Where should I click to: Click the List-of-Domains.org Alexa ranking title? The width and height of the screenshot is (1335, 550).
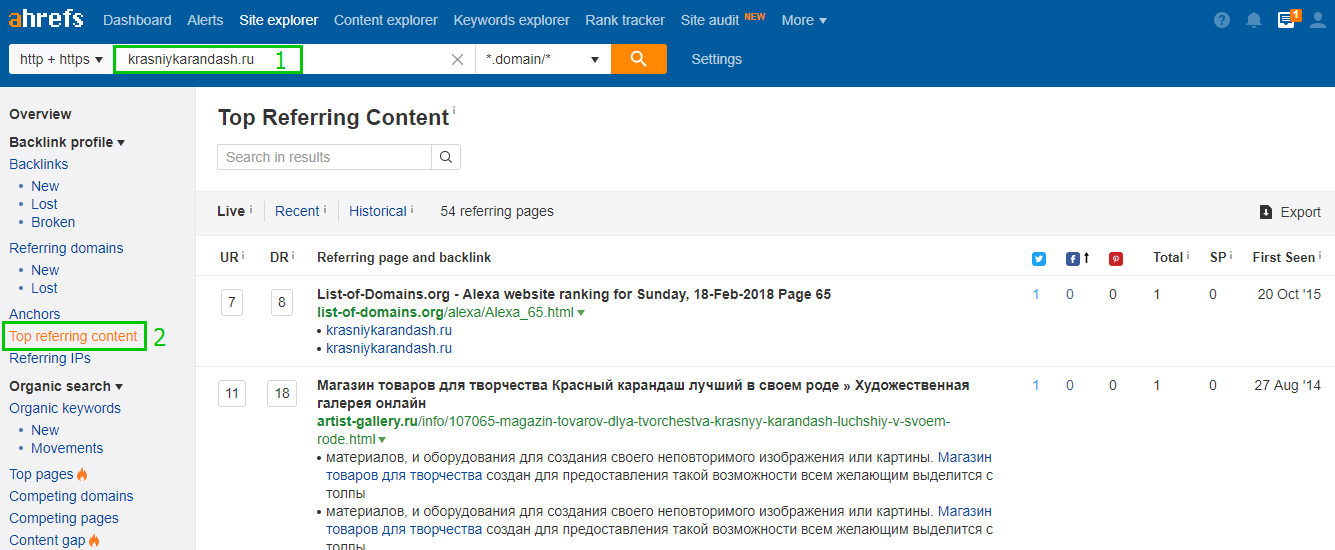pos(574,294)
